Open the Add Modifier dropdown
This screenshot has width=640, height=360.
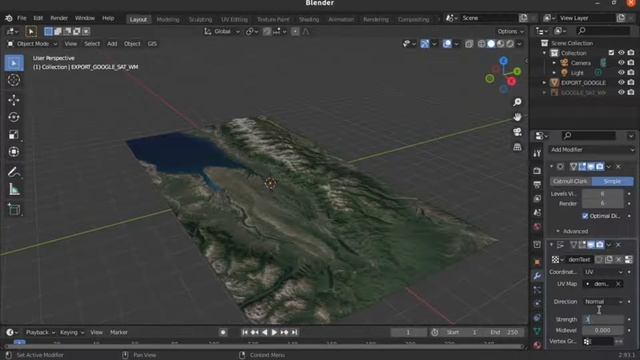[591, 150]
